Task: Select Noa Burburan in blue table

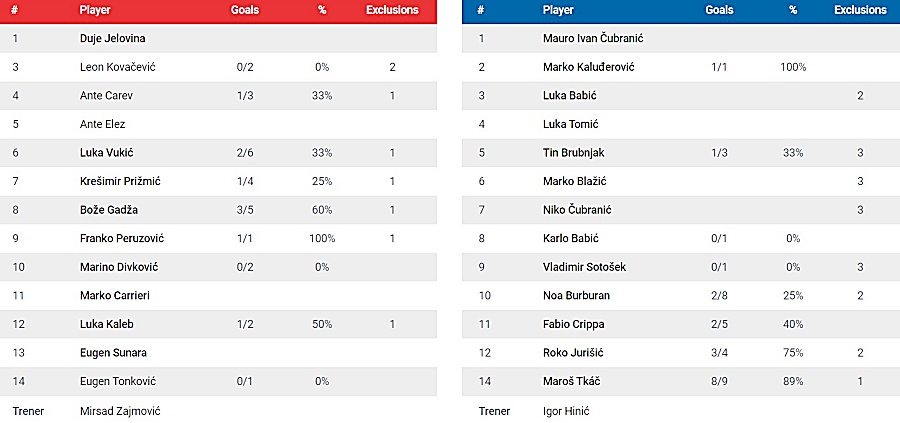Action: (576, 296)
